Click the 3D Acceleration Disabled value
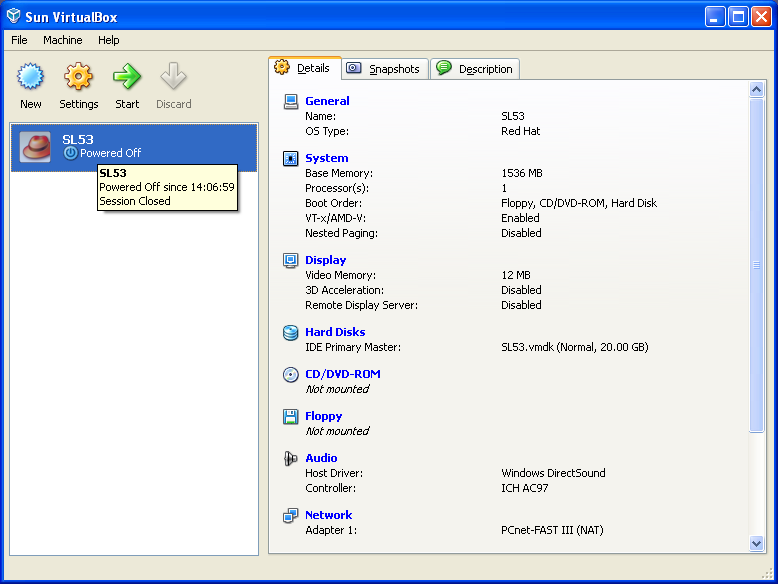Image resolution: width=778 pixels, height=584 pixels. (x=521, y=290)
